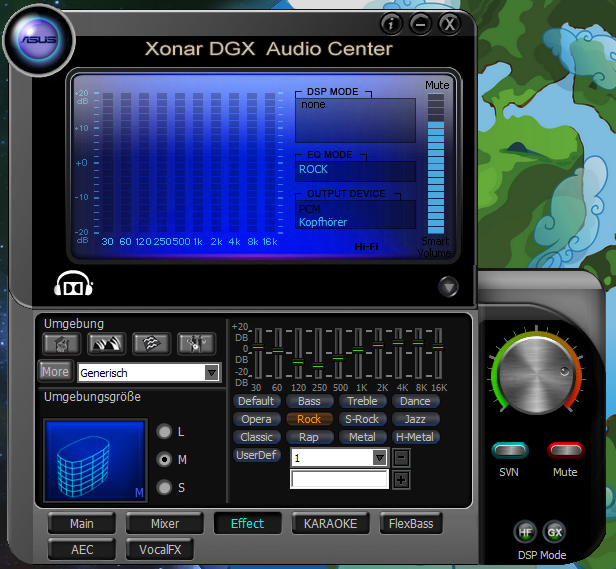Screen dimensions: 616x569
Task: Click Mute label on display panel
Action: [x=437, y=85]
